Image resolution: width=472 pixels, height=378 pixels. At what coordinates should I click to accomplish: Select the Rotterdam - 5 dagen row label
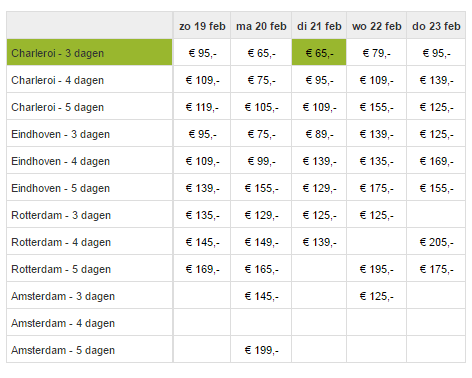pyautogui.click(x=61, y=269)
